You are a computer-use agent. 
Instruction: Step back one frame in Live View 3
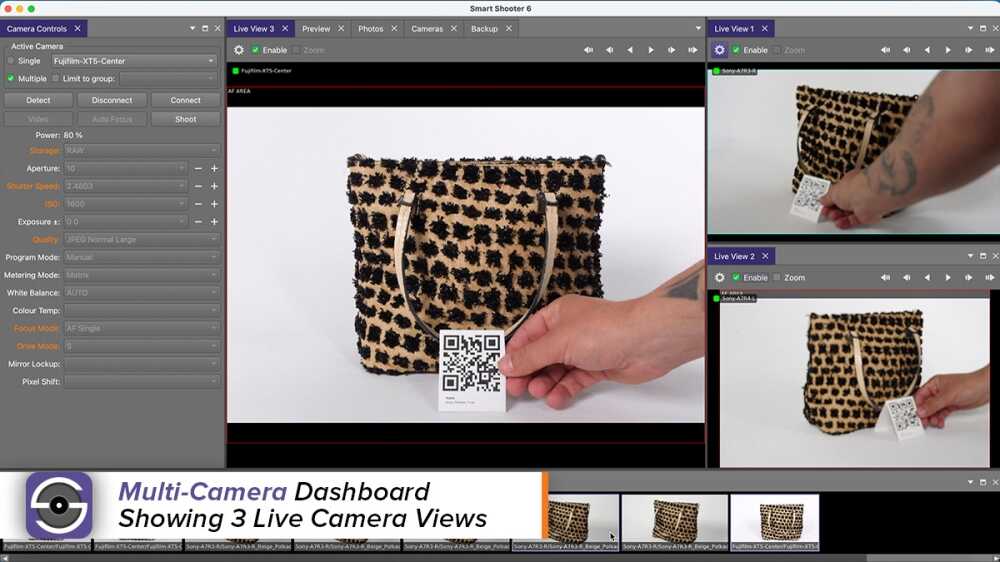(x=610, y=50)
